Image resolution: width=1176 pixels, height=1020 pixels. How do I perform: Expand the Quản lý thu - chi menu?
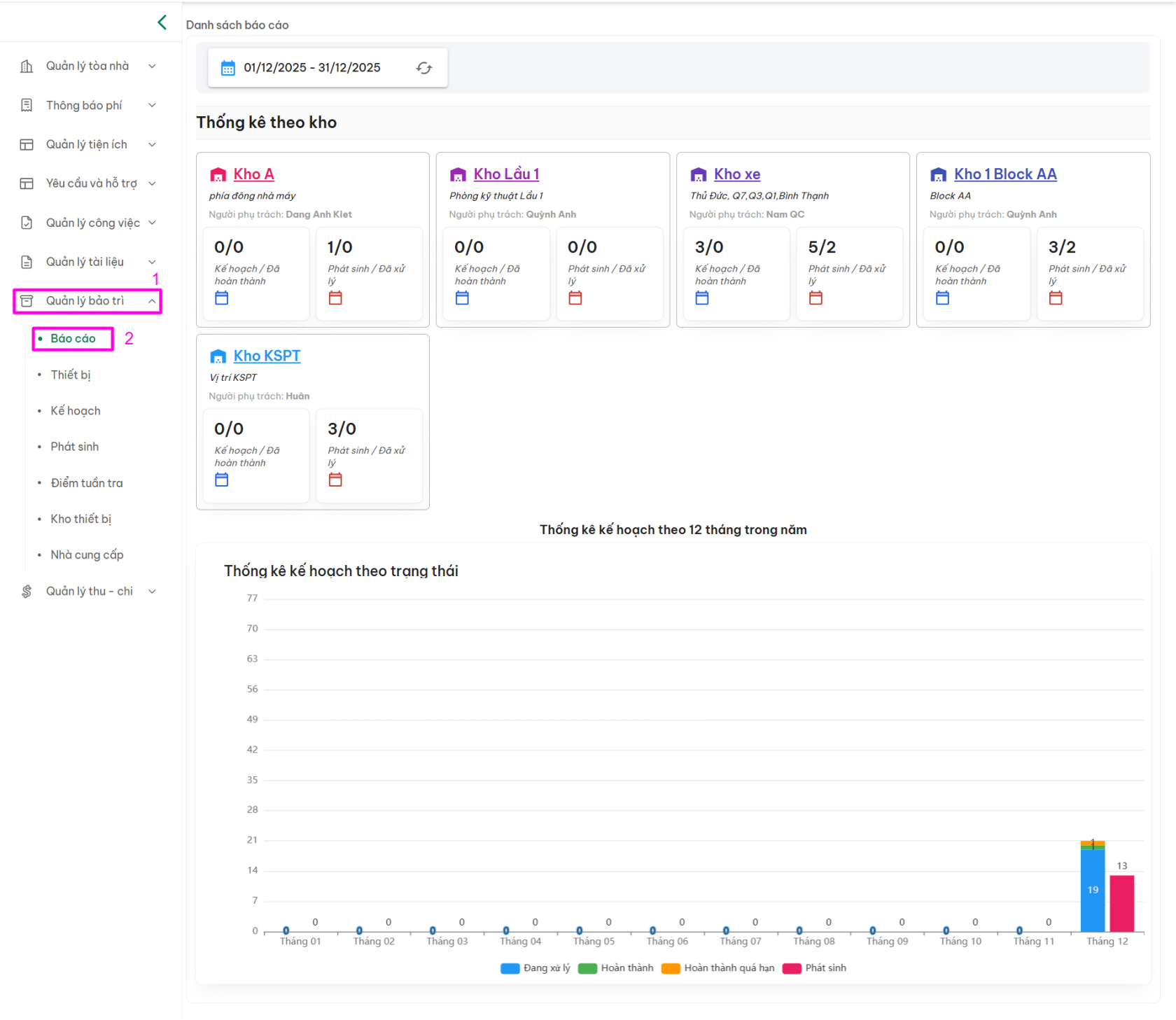click(x=89, y=592)
